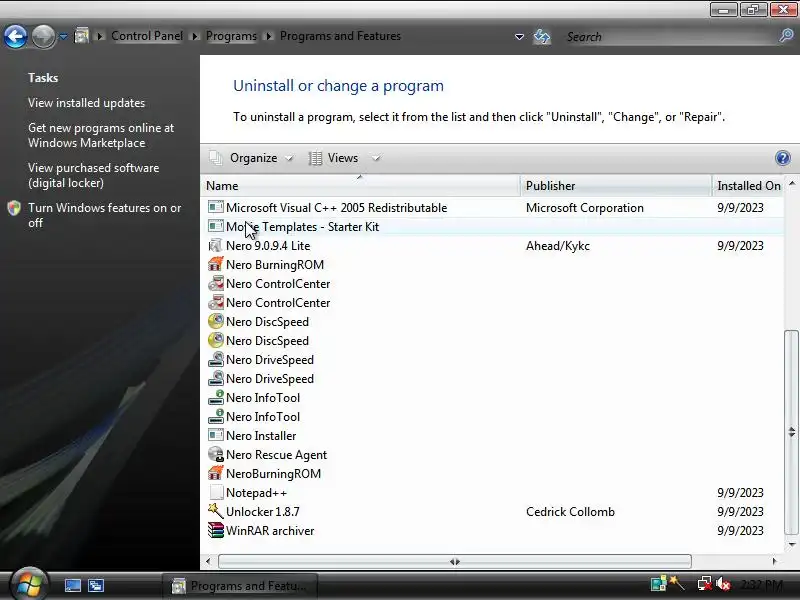
Task: Click the search magnifier icon
Action: click(786, 36)
